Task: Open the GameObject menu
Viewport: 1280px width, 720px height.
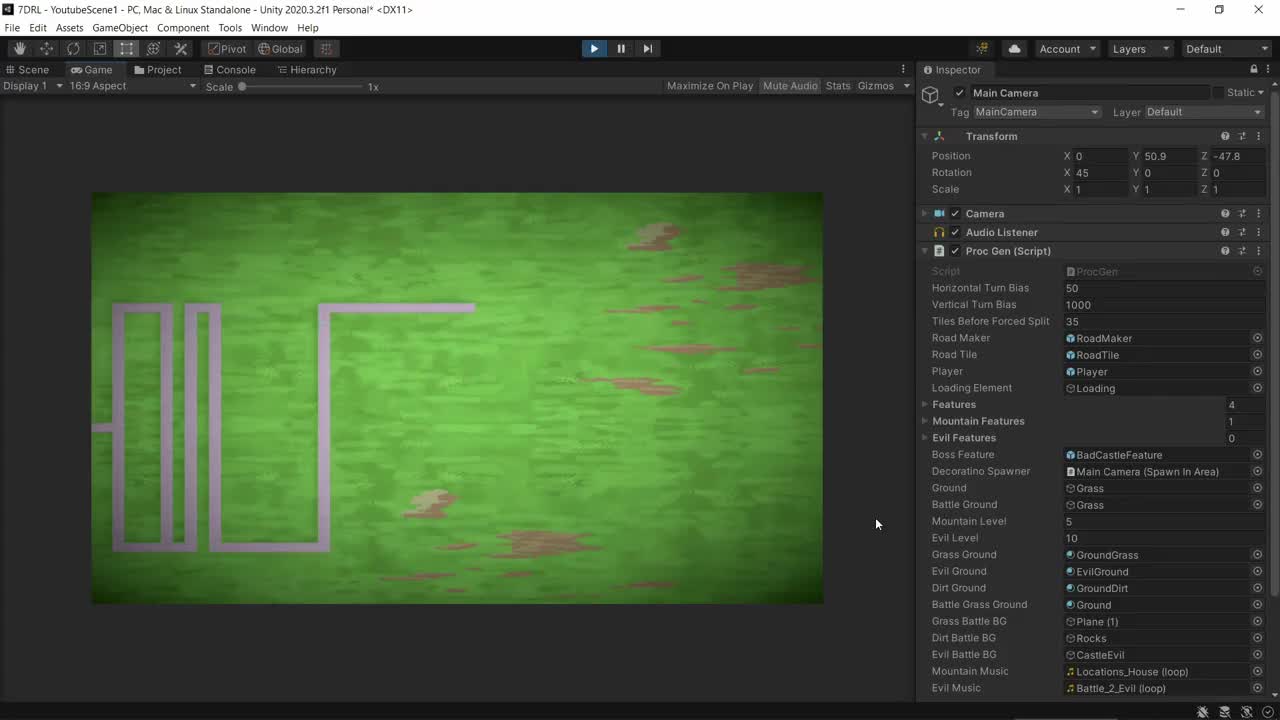Action: (x=120, y=28)
